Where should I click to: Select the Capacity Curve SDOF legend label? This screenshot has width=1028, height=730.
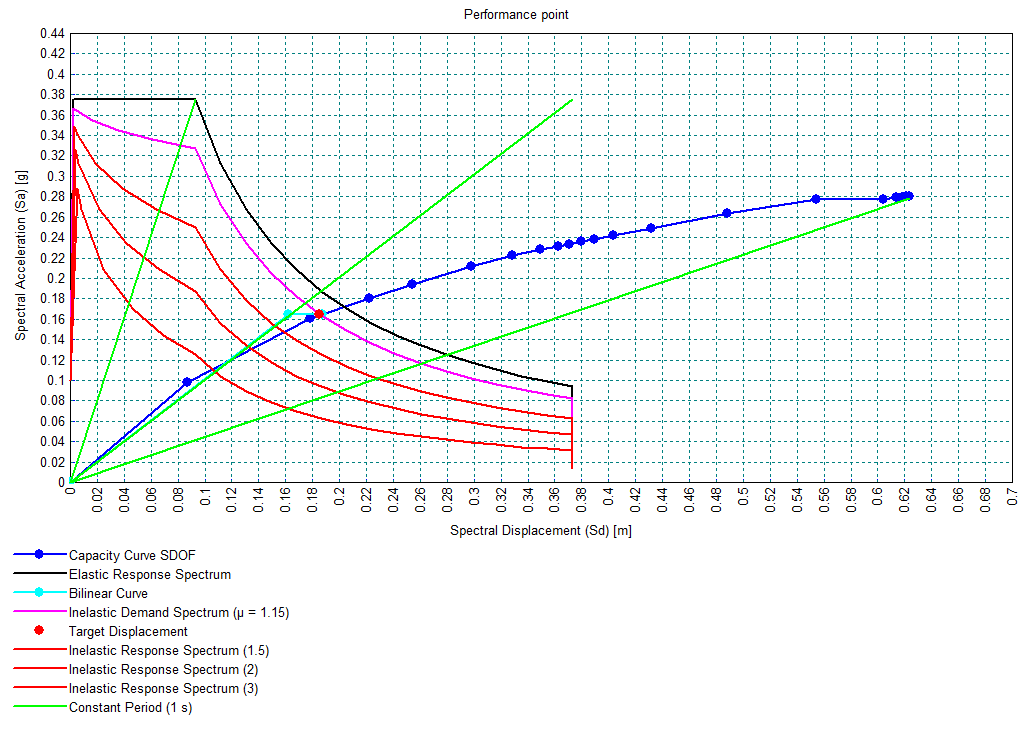pos(132,555)
